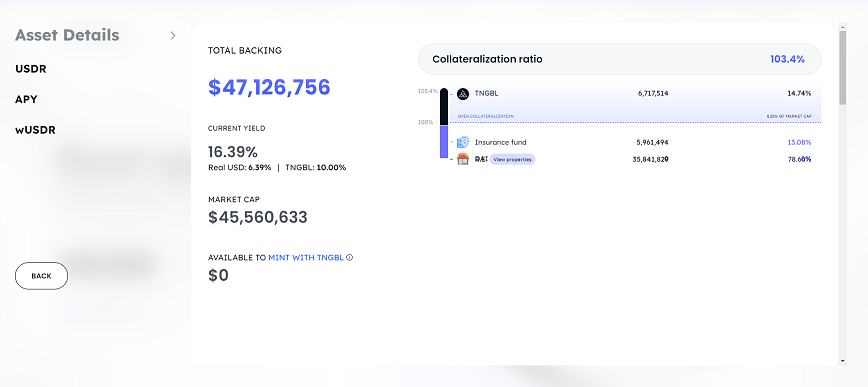
Task: Click the vertical scrollbar thumb
Action: coord(843,68)
